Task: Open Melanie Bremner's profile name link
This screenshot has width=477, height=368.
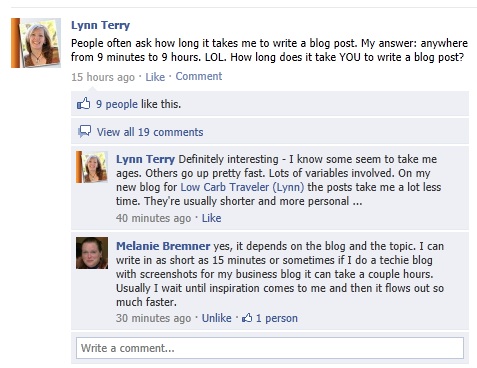Action: [x=163, y=246]
